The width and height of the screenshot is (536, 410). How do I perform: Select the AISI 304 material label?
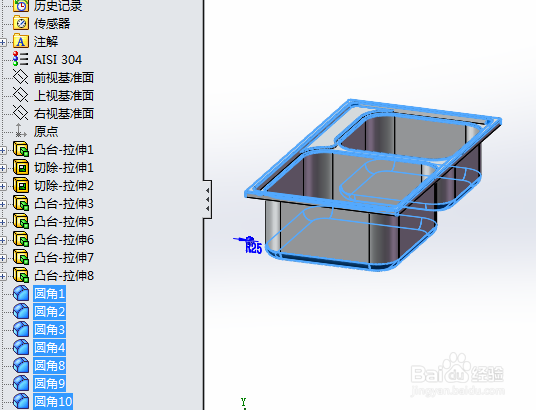(x=58, y=60)
